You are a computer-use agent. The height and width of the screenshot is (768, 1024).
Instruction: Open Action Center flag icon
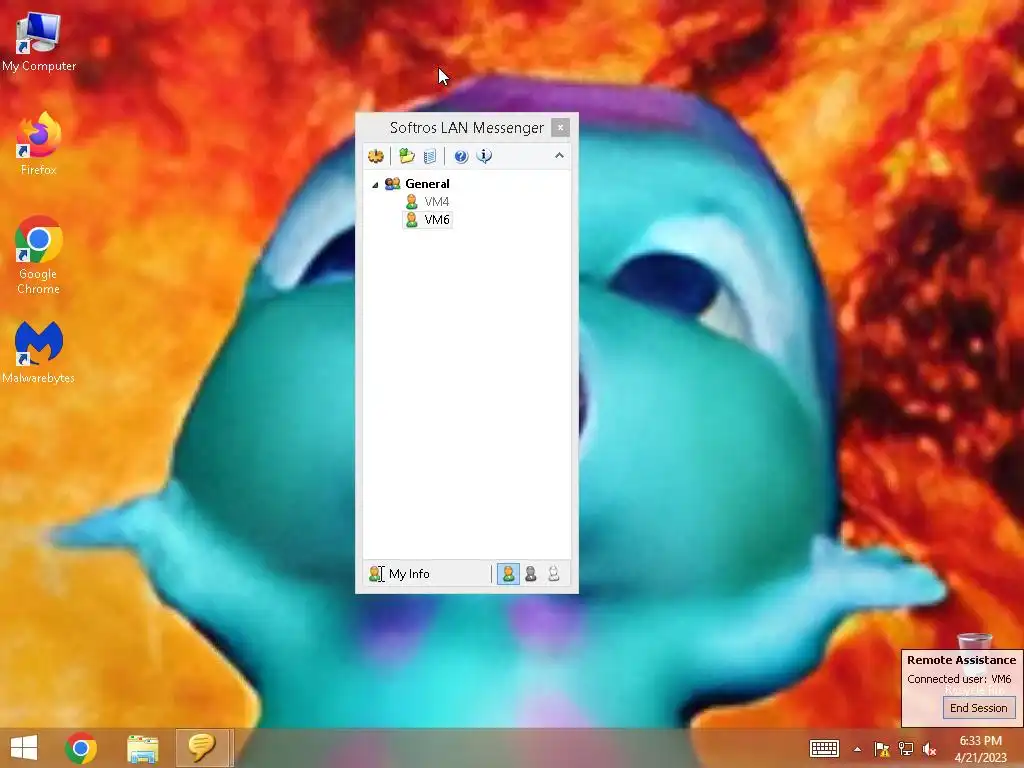point(882,749)
